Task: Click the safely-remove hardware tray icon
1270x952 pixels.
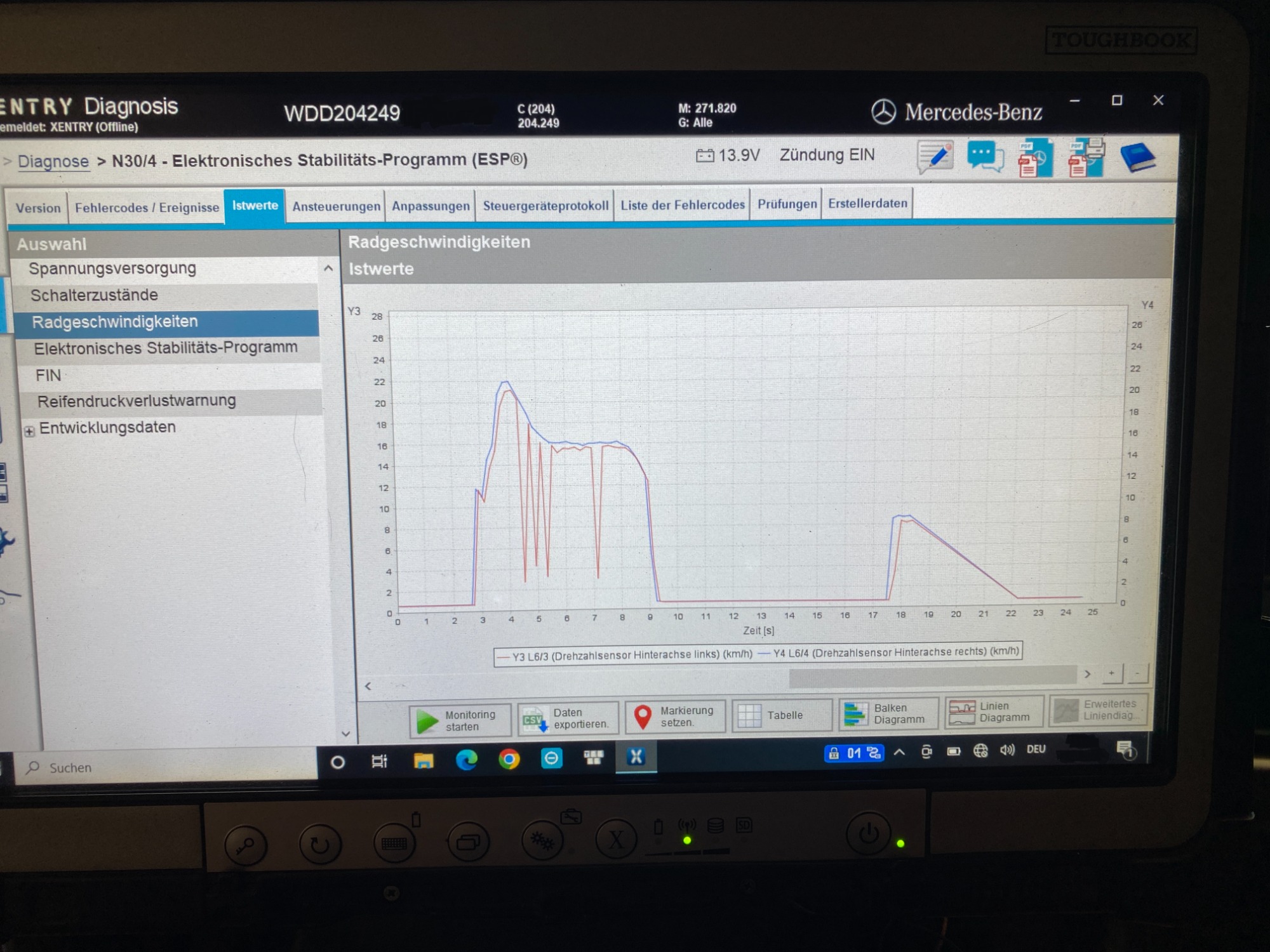Action: [x=926, y=752]
